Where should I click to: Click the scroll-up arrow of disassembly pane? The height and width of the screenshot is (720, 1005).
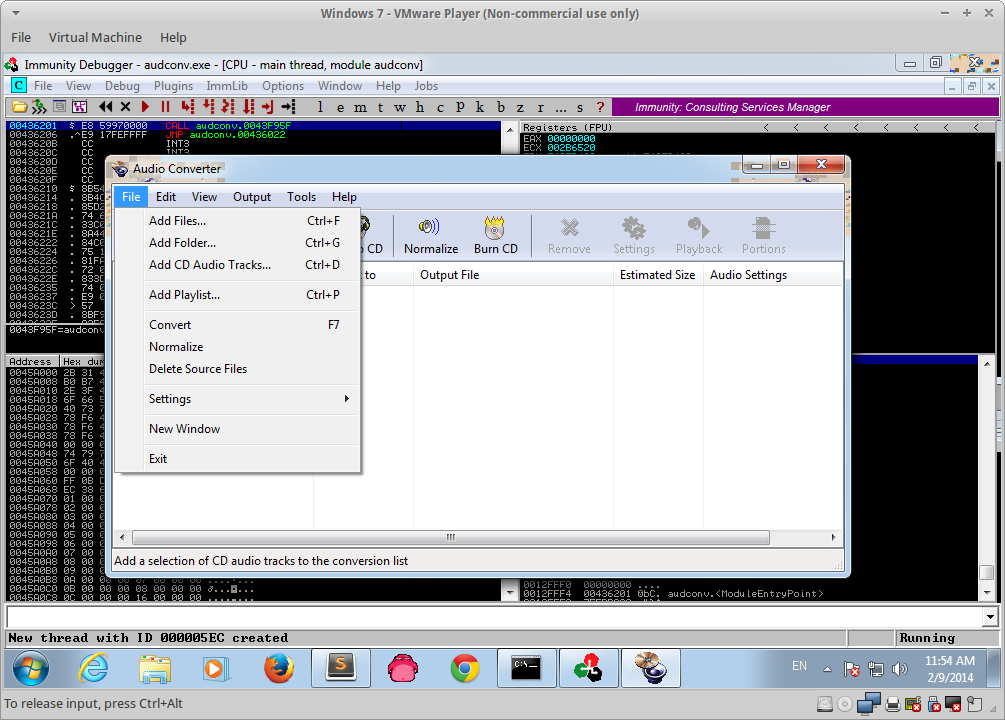tap(510, 129)
